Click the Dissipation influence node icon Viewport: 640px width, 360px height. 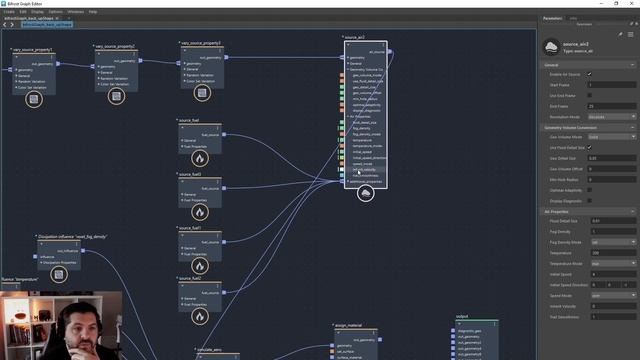tap(59, 274)
